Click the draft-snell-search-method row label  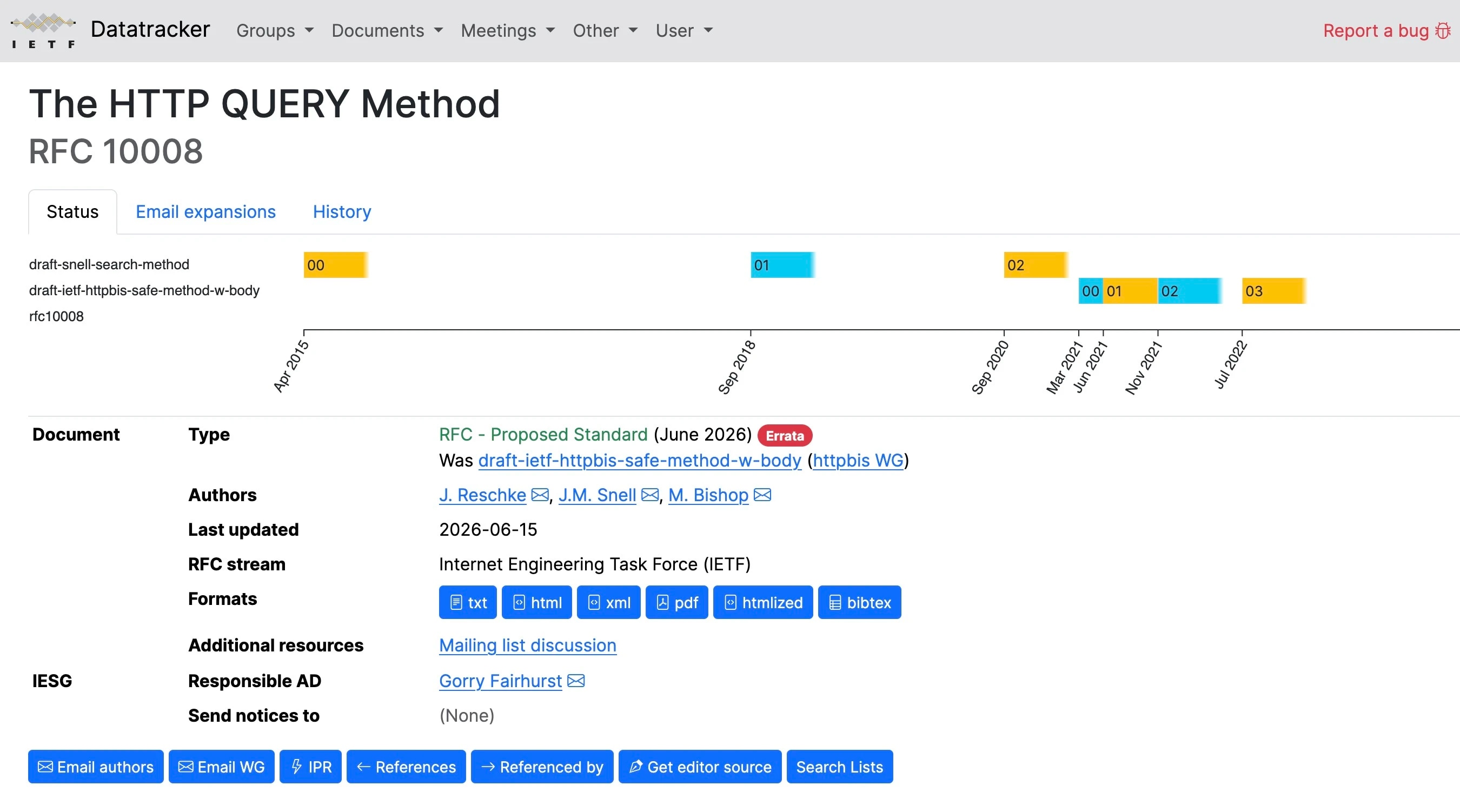pyautogui.click(x=109, y=264)
